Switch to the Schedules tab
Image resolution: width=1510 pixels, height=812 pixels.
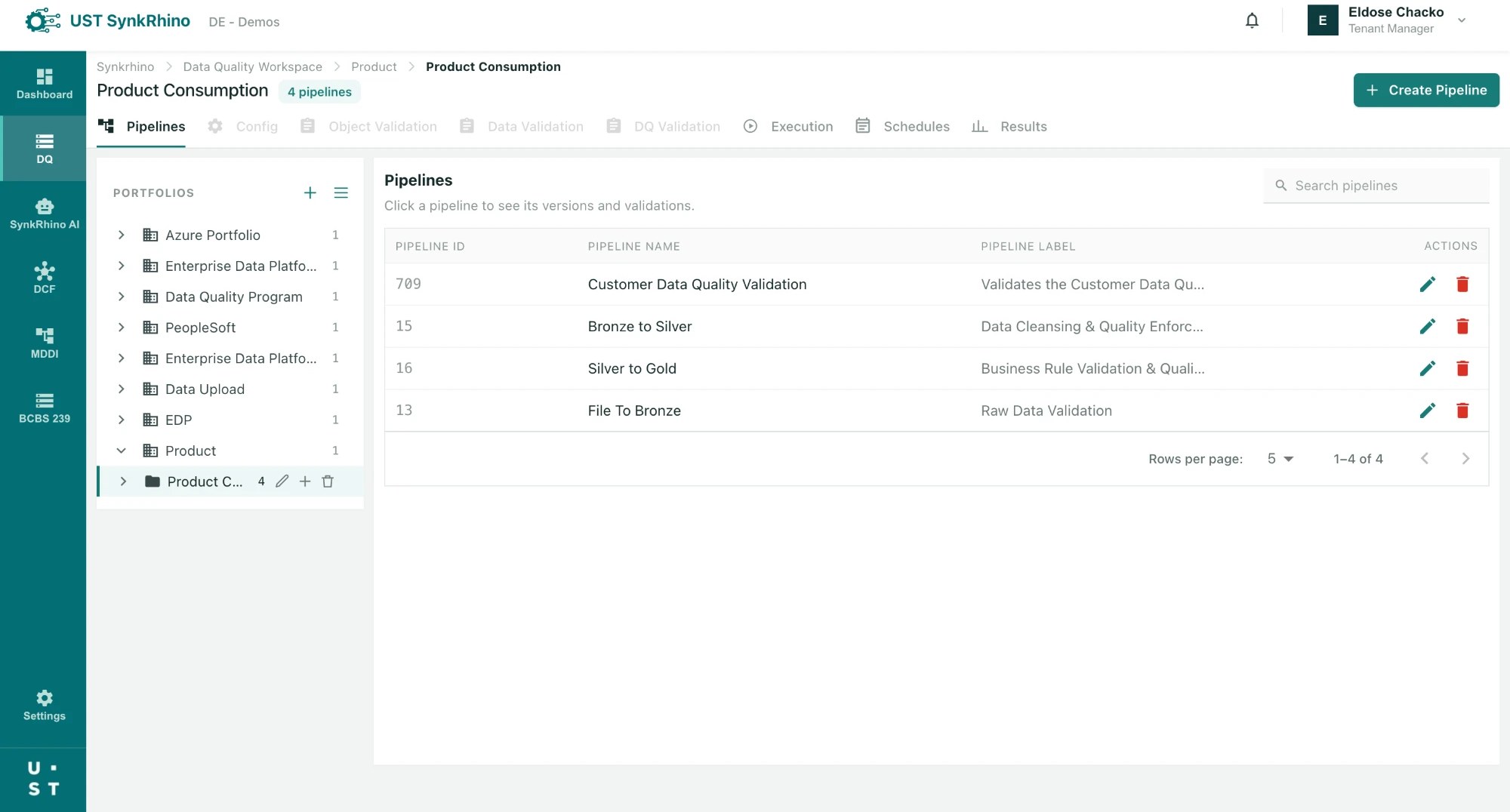point(902,127)
